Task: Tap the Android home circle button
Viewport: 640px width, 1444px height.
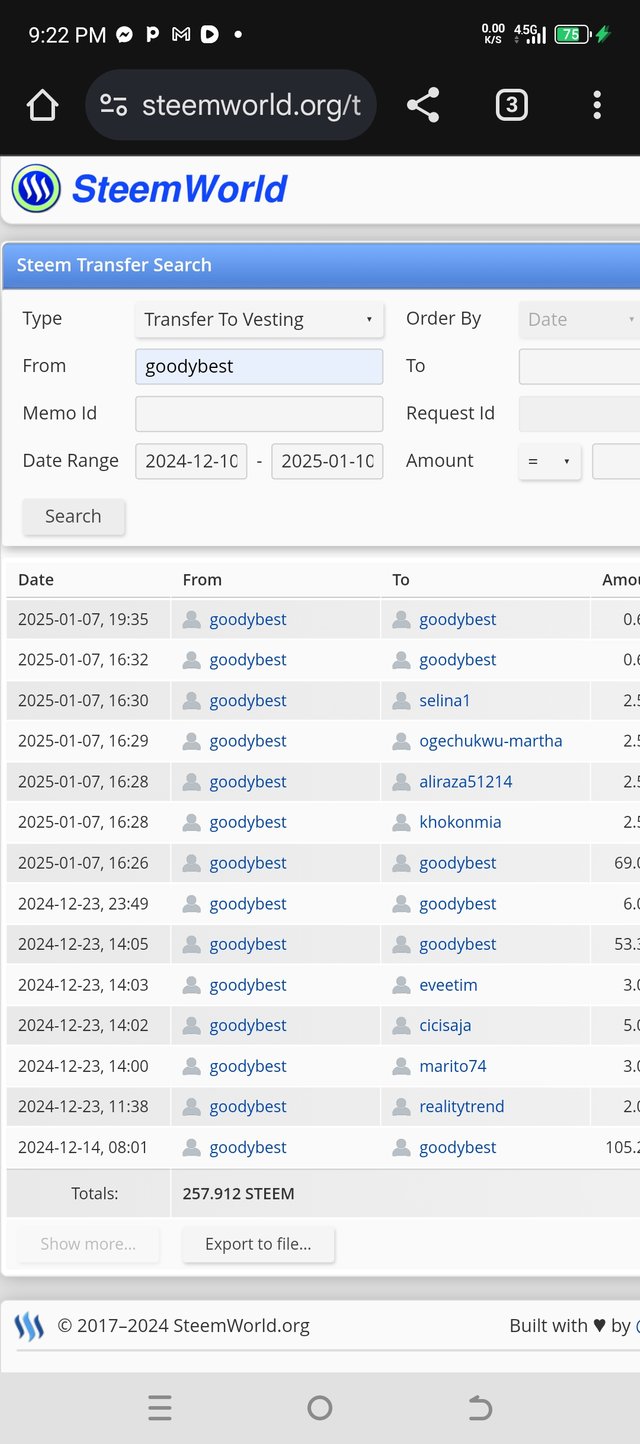Action: pyautogui.click(x=320, y=1408)
